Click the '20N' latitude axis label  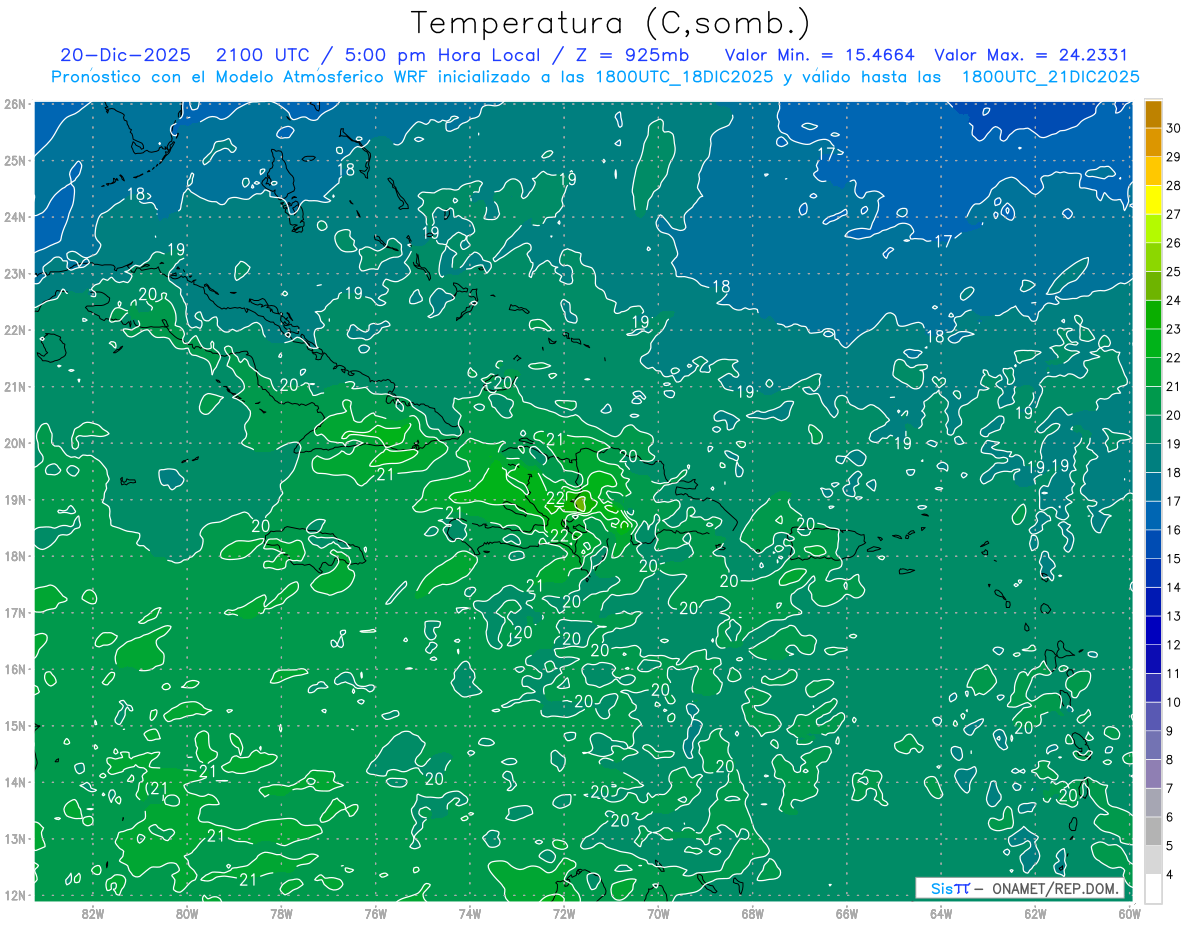pos(14,442)
